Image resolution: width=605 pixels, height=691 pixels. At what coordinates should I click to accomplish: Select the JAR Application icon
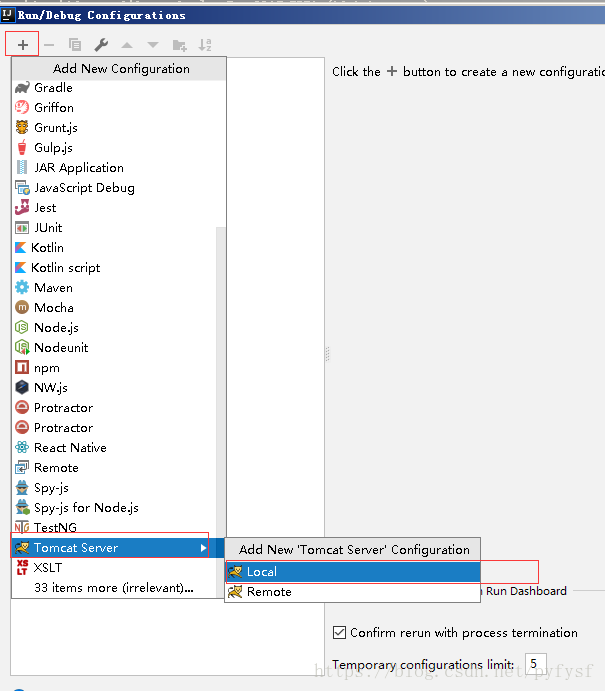(22, 167)
